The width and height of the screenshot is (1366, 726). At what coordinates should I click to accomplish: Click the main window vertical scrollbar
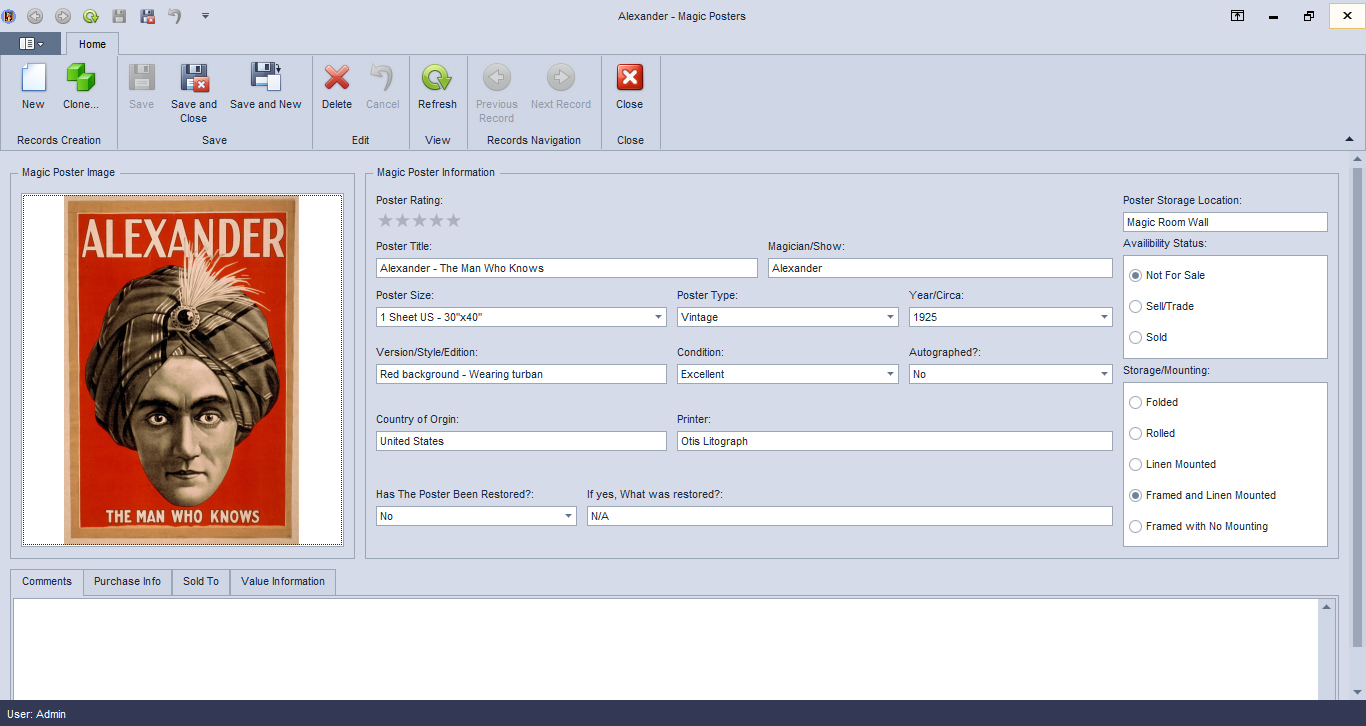[1357, 406]
